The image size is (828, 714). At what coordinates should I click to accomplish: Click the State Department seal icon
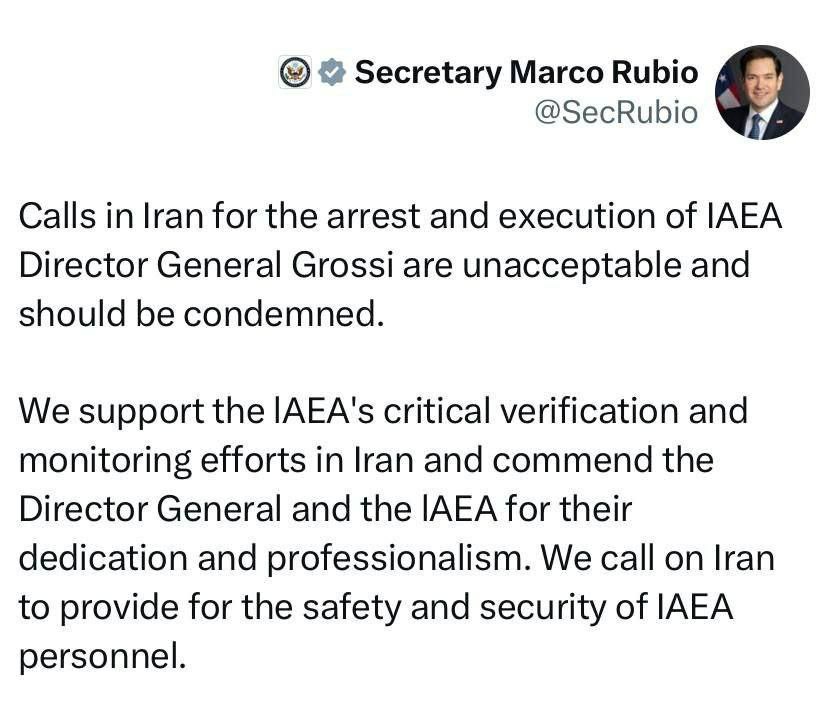295,72
